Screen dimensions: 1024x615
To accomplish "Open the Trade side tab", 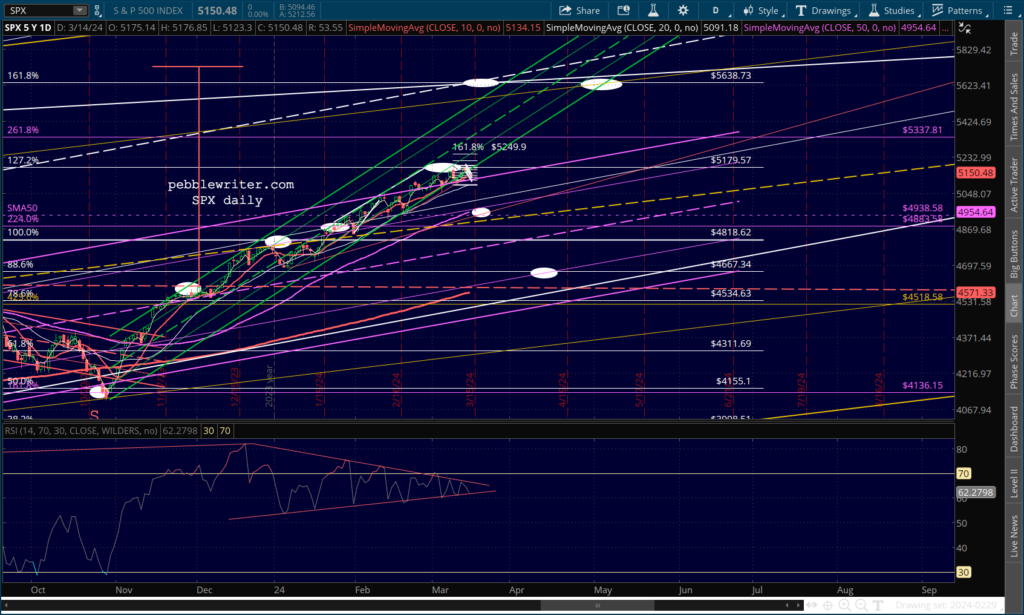I will tap(1014, 43).
